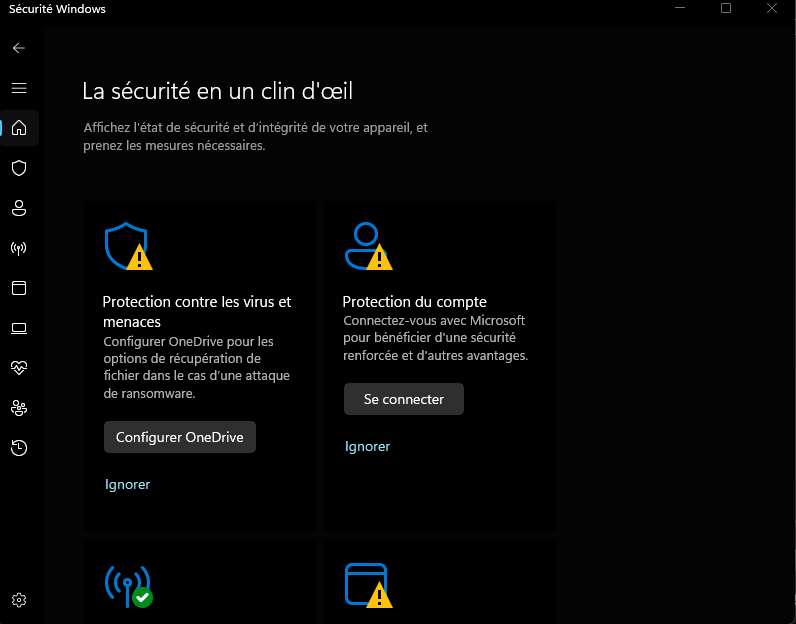796x624 pixels.
Task: Click the app window warning icon card
Action: coord(368,586)
